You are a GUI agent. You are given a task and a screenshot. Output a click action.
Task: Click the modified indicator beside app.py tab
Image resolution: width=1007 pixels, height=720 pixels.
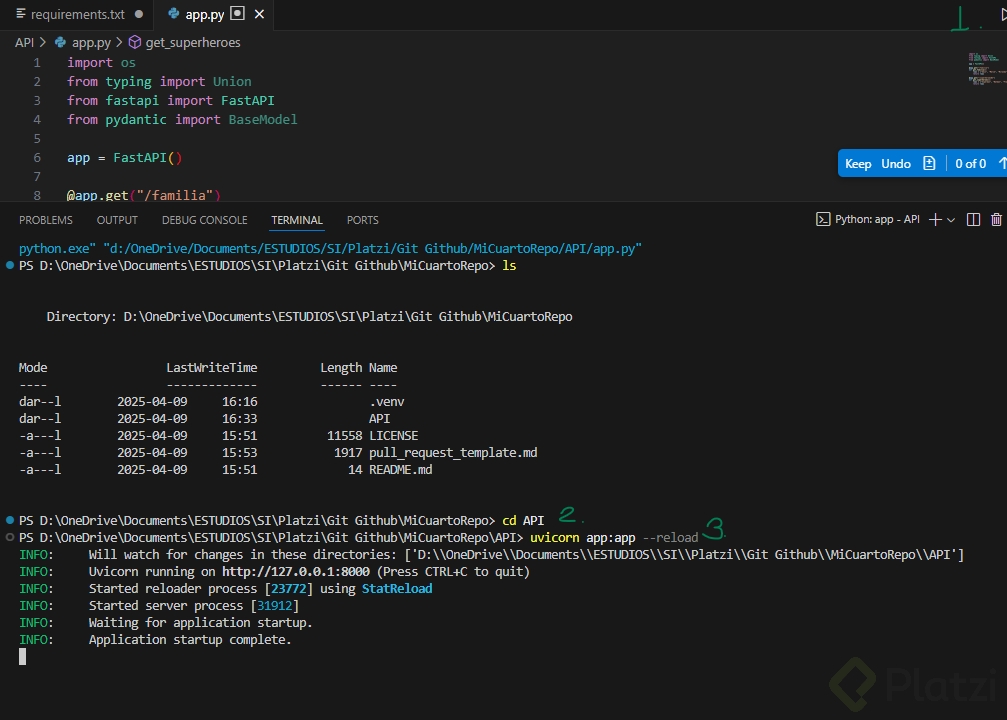pos(237,14)
